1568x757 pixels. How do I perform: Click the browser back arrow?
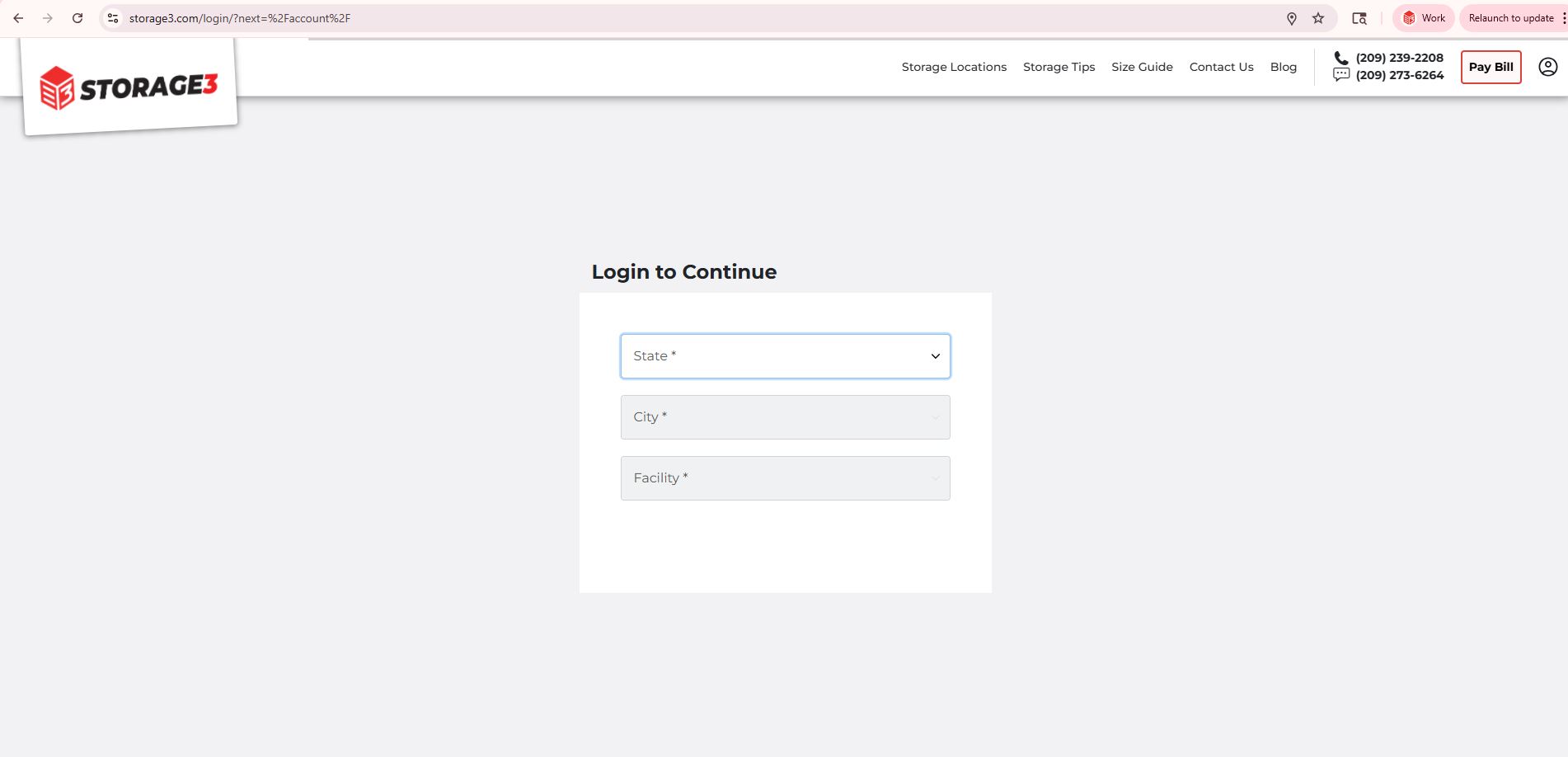[x=18, y=18]
